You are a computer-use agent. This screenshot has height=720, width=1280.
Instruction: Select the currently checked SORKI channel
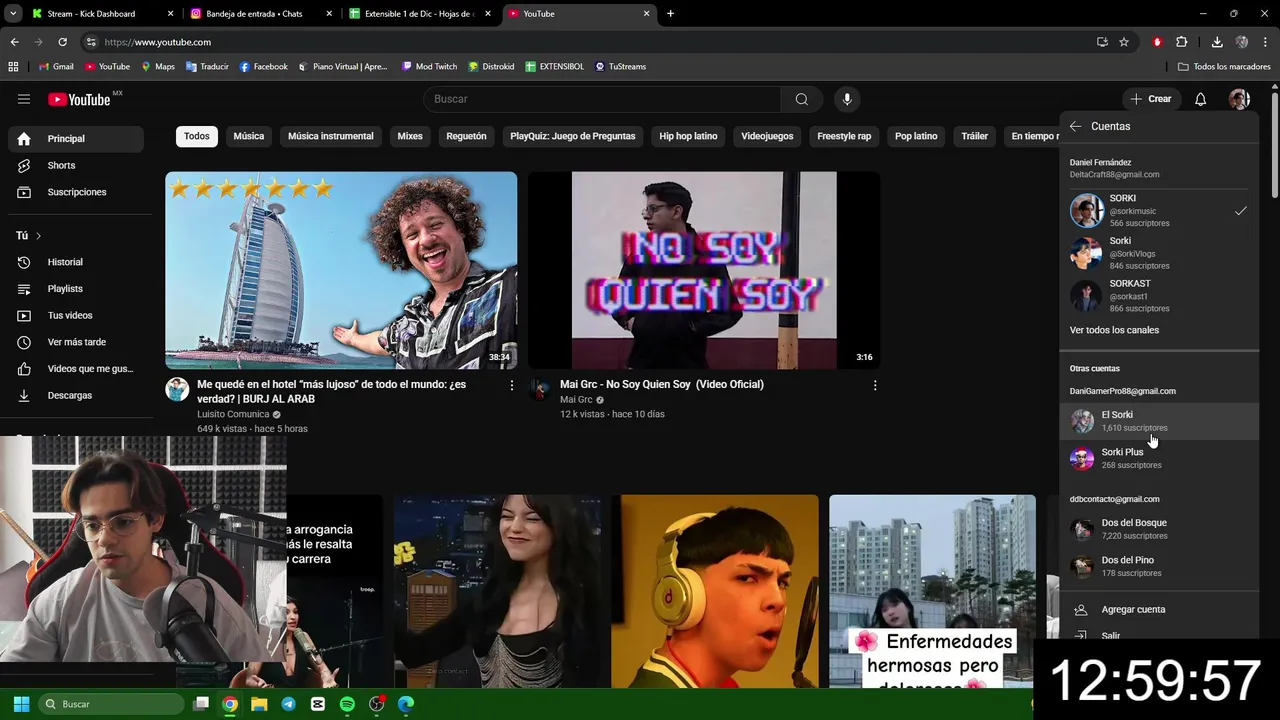1158,210
